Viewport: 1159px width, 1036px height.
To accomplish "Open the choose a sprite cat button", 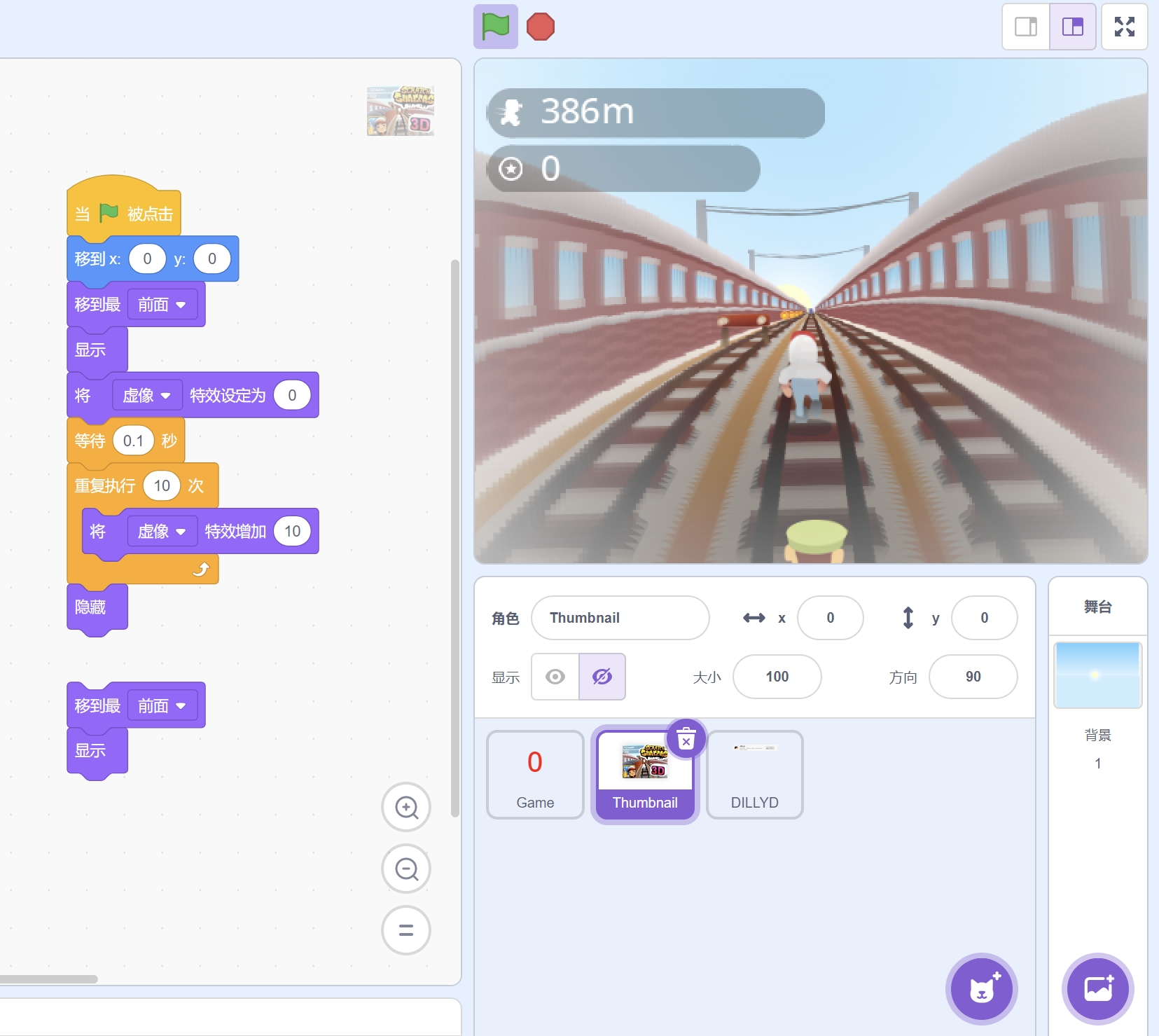I will click(x=981, y=988).
